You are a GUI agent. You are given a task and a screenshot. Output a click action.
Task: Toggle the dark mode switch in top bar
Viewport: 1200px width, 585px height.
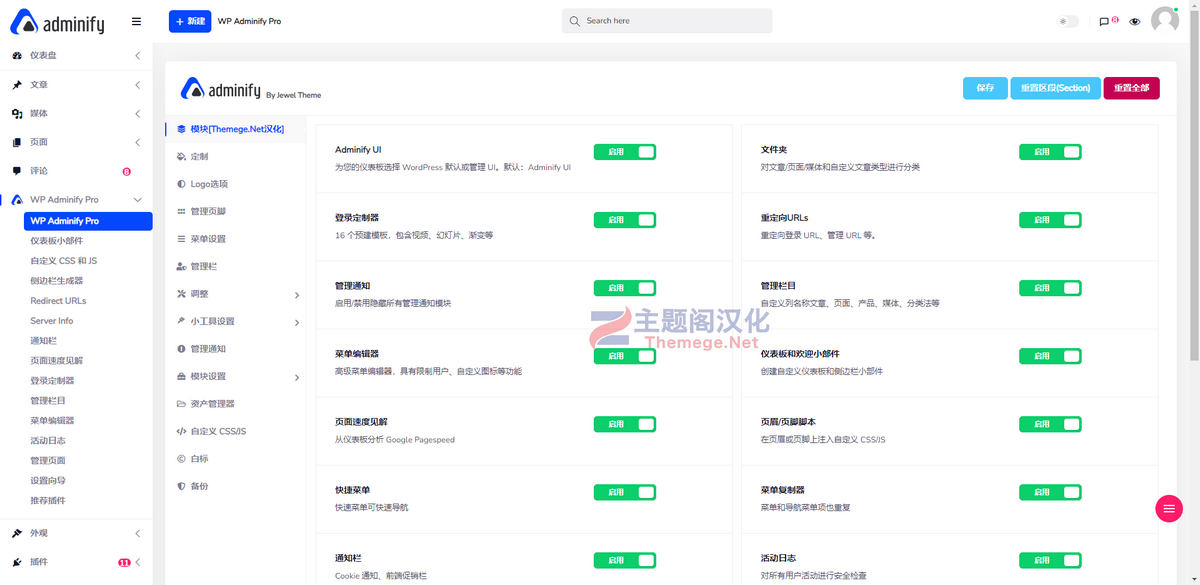[x=1068, y=21]
